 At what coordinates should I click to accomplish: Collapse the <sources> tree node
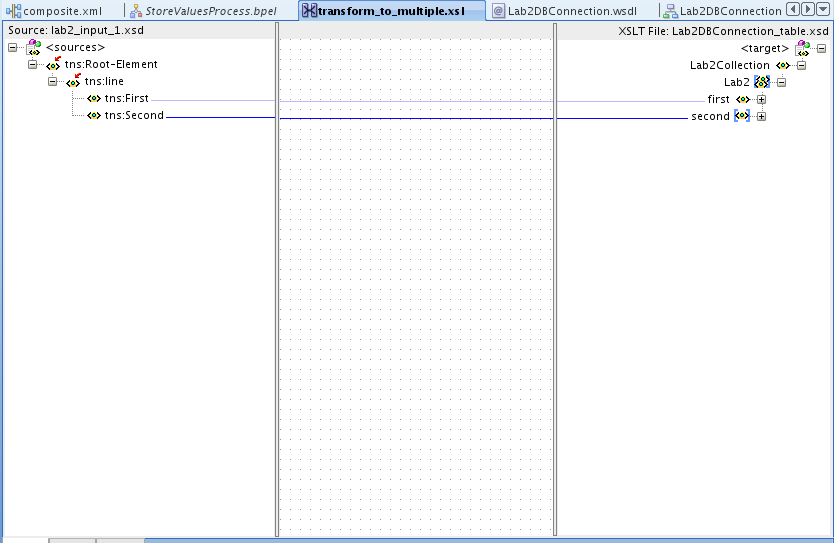click(13, 48)
